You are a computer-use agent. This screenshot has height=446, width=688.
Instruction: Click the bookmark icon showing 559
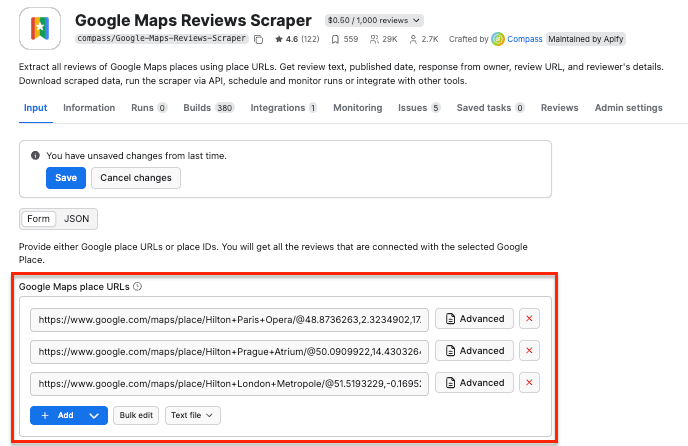click(x=335, y=40)
